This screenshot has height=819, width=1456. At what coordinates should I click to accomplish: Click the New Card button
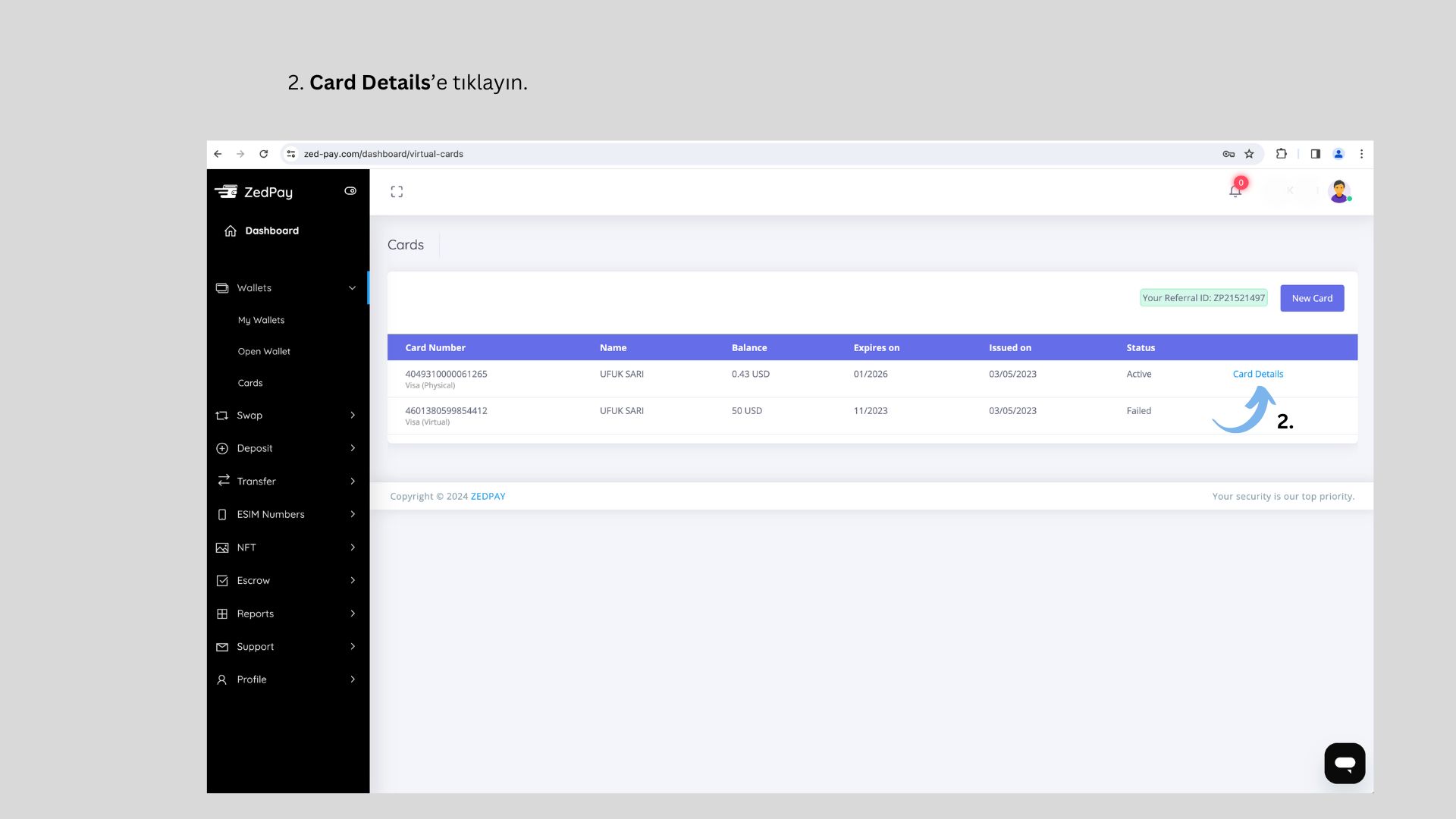tap(1312, 298)
